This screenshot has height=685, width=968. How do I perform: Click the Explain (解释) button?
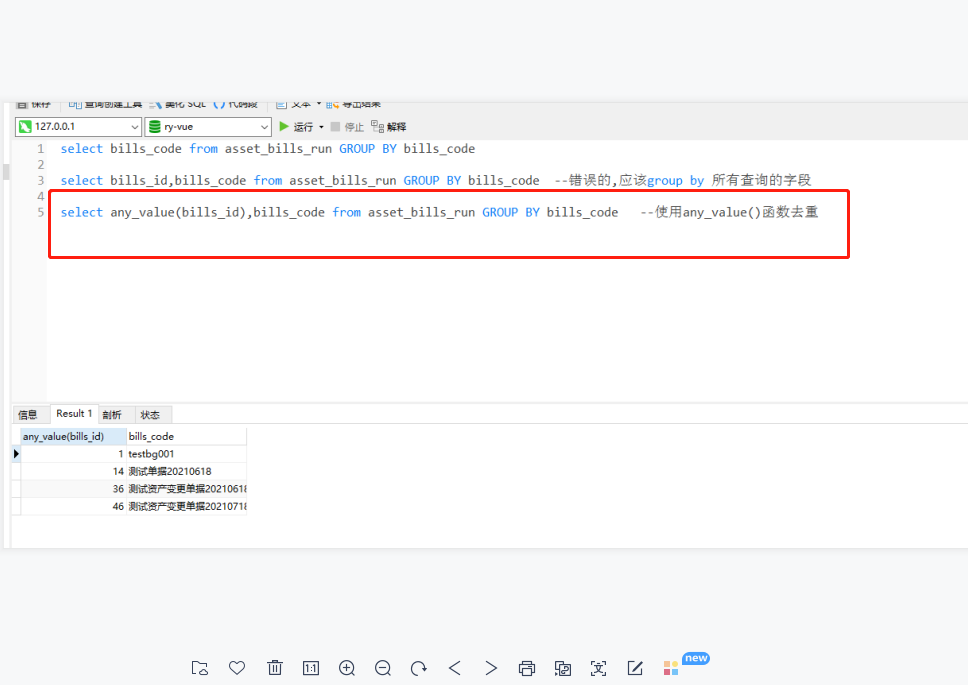(388, 127)
